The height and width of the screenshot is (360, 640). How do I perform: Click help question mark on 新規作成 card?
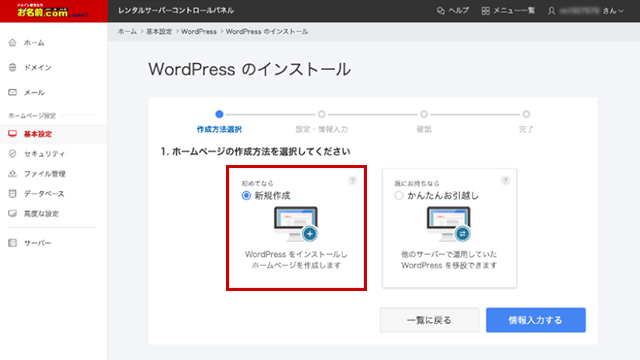(x=352, y=180)
